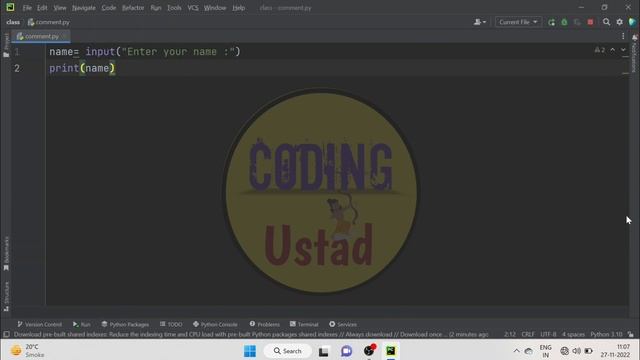Open PyCharm icon on the taskbar
This screenshot has height=360, width=640.
pos(391,351)
